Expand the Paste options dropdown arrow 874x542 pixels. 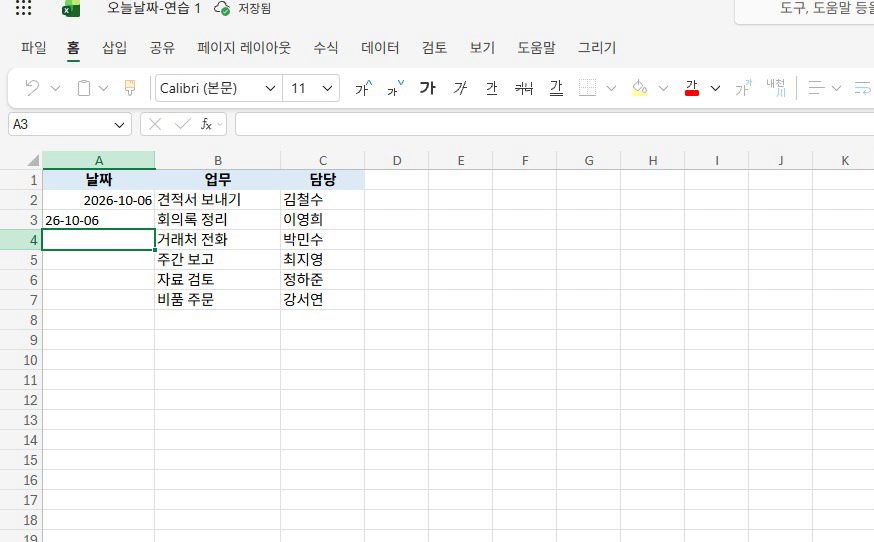point(103,88)
